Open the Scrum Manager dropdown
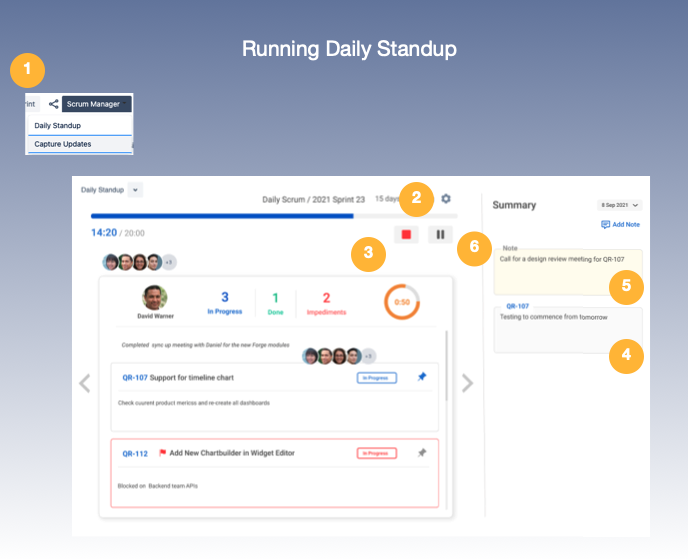688x559 pixels. [x=96, y=103]
